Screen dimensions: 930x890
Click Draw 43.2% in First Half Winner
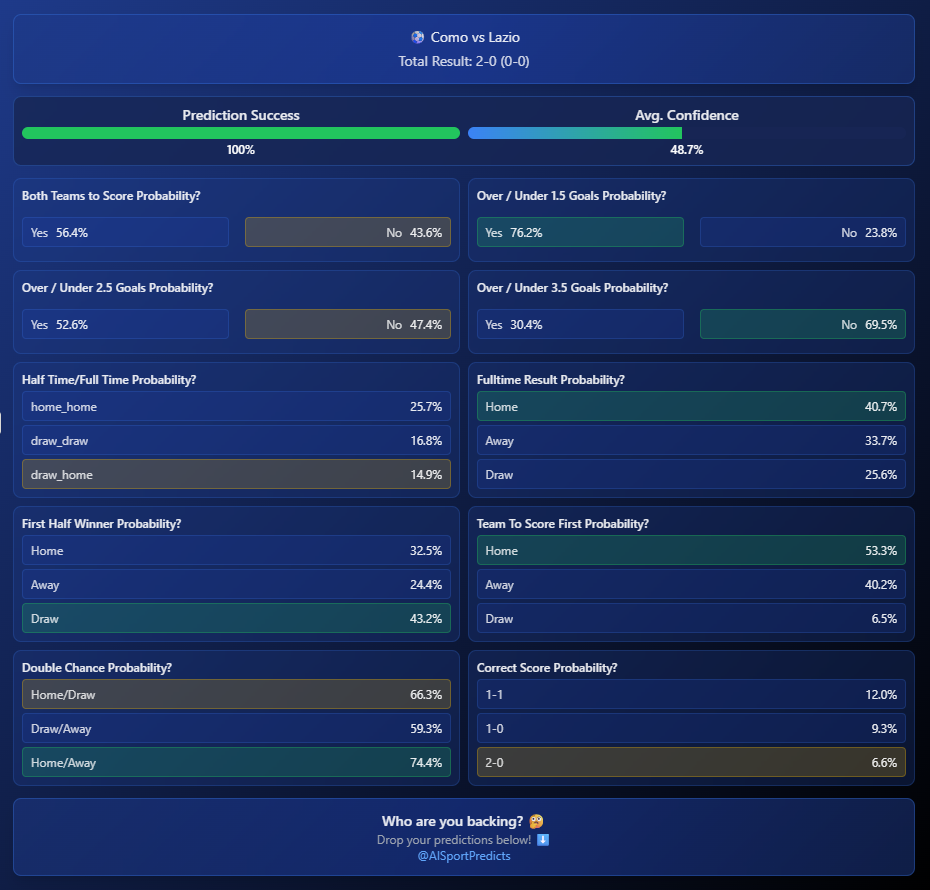[236, 618]
